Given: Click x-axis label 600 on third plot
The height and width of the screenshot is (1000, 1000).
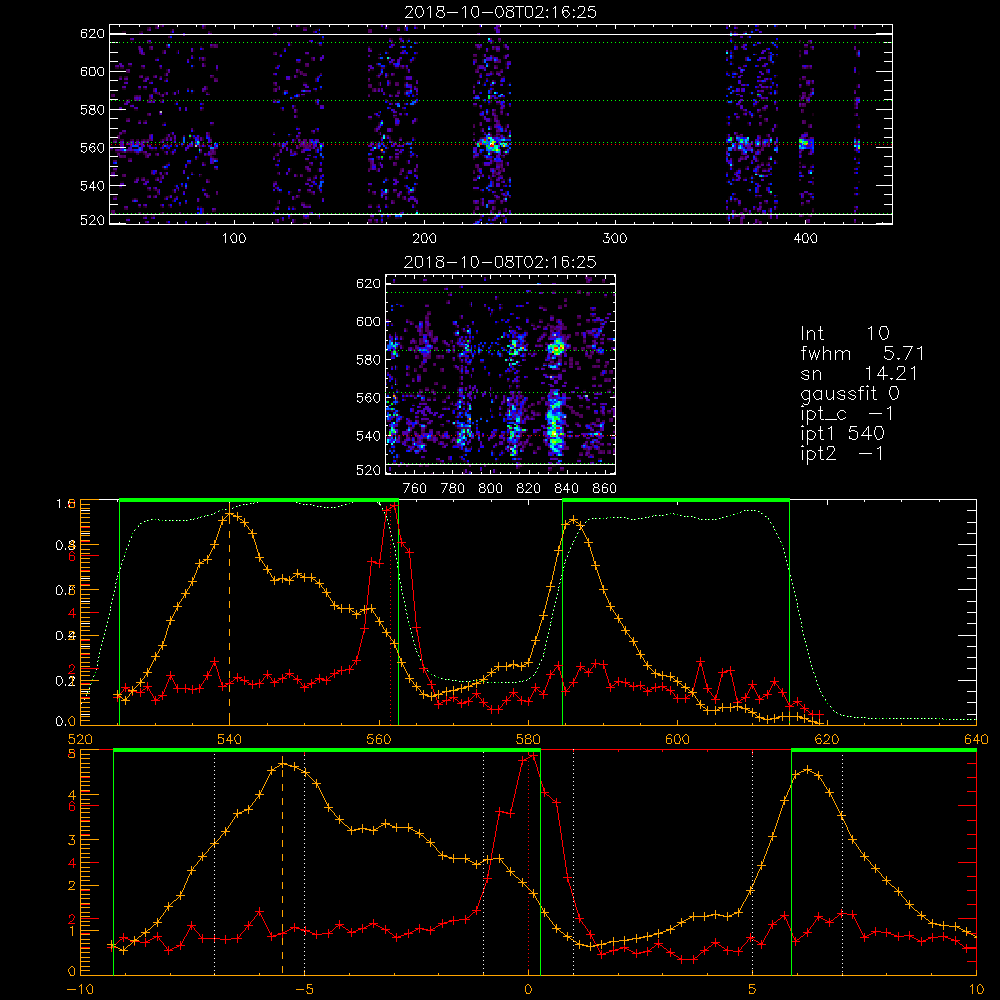Looking at the screenshot, I should pos(677,739).
